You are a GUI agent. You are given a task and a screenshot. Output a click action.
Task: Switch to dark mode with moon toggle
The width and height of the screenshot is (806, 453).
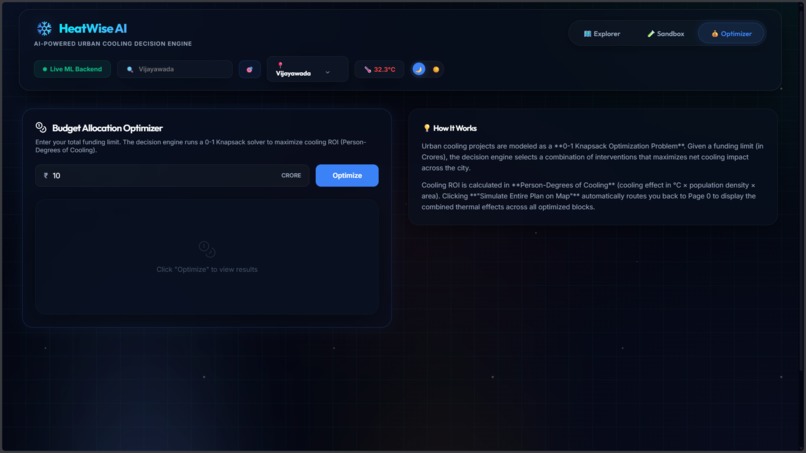418,69
